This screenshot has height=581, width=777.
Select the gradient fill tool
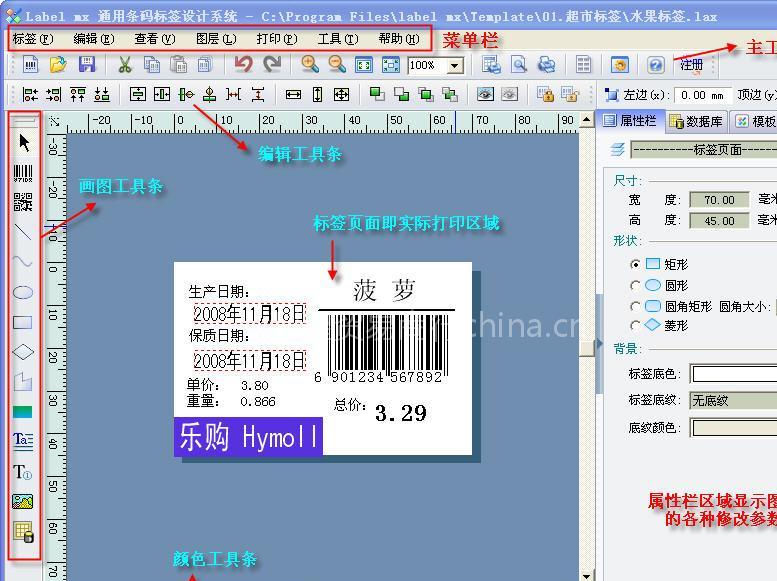23,412
